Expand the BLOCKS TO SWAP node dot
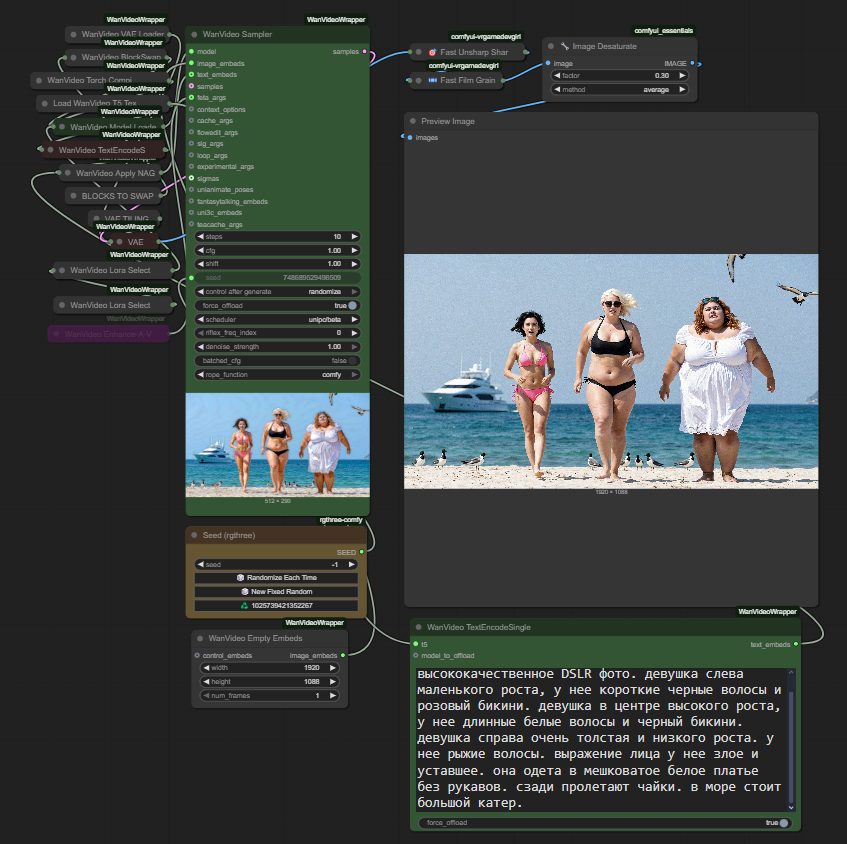The image size is (847, 844). (x=73, y=196)
